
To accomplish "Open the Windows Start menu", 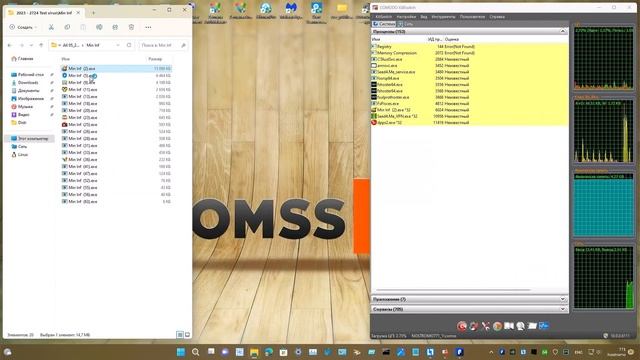I will [181, 352].
